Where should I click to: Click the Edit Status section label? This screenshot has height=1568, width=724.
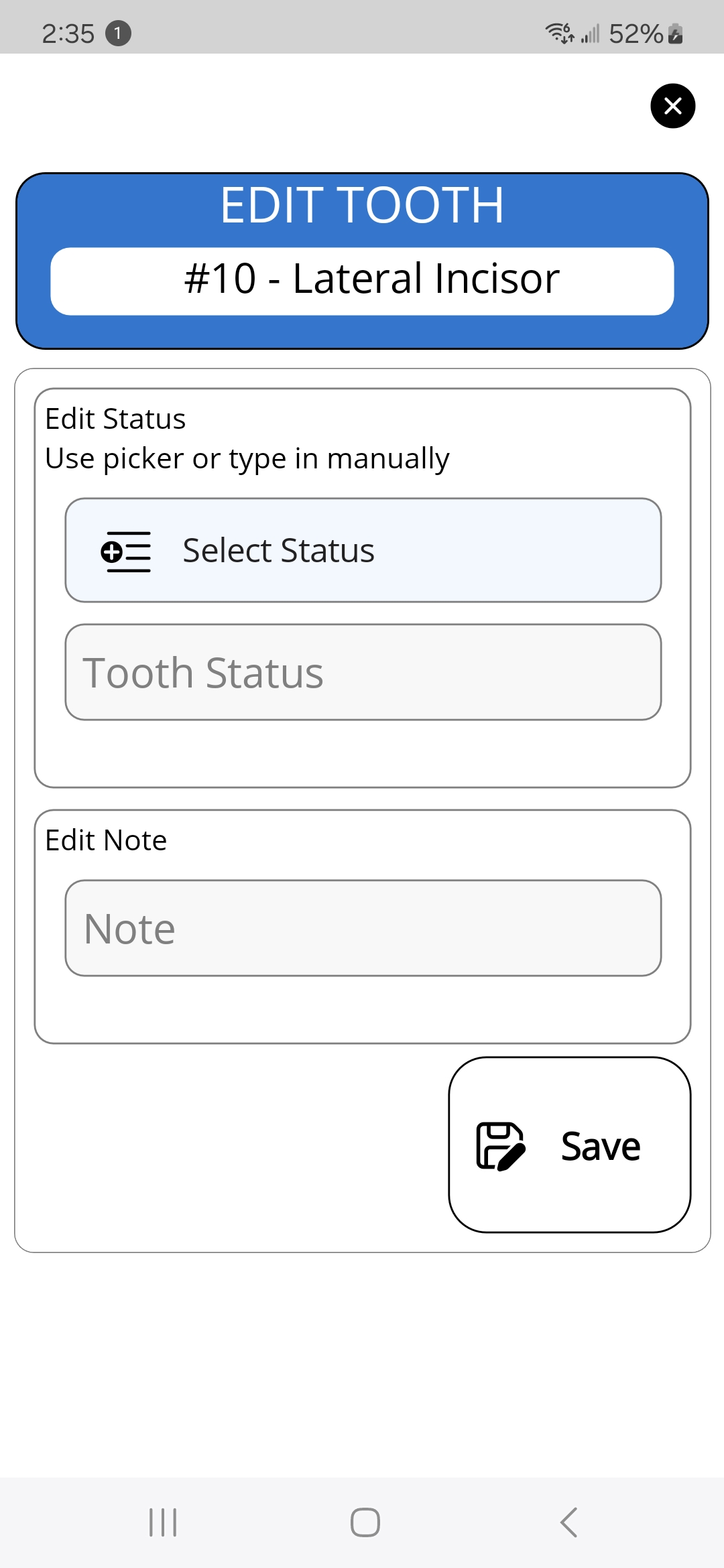coord(115,419)
